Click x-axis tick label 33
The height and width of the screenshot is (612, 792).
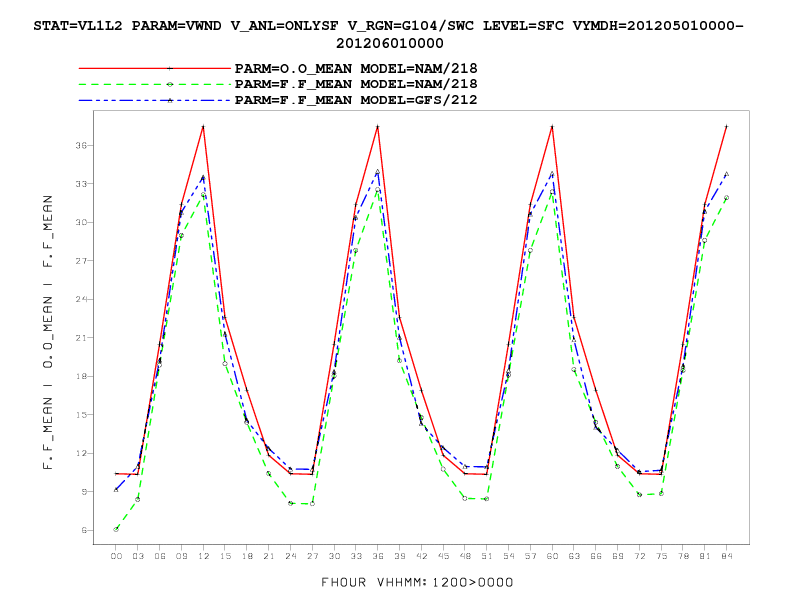coord(356,556)
